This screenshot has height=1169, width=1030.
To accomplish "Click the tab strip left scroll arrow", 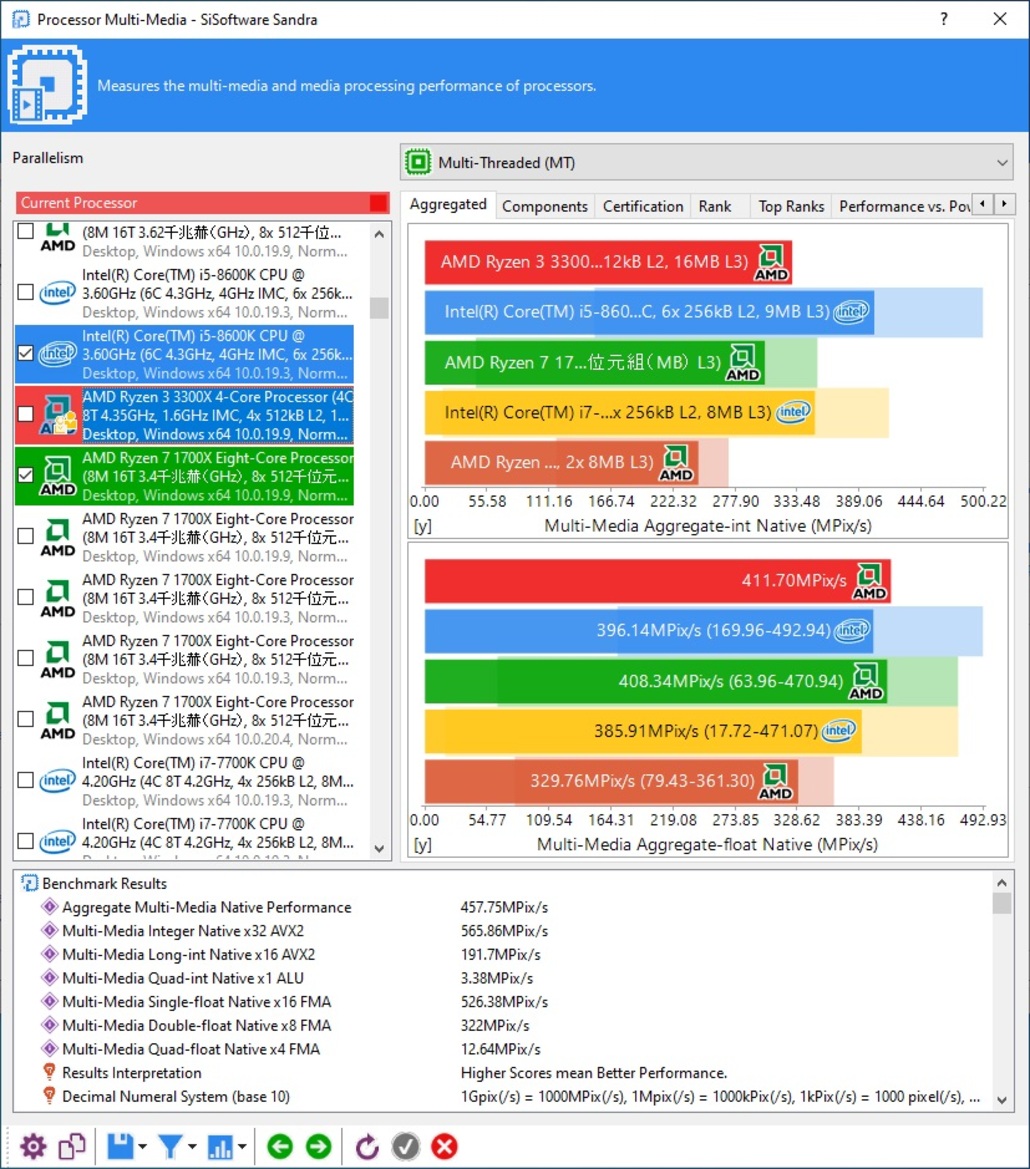I will tap(983, 204).
